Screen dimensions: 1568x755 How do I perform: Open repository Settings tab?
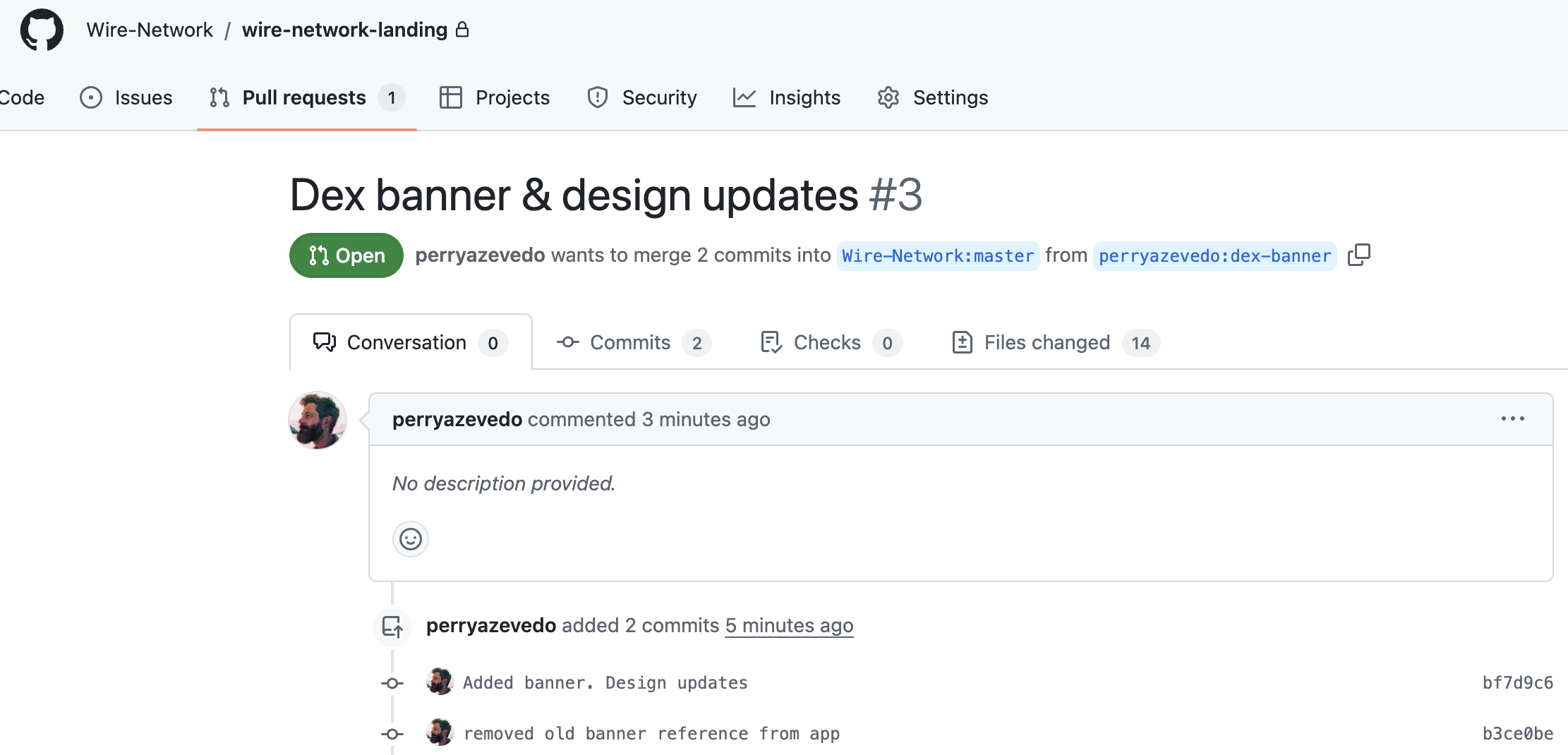[932, 97]
